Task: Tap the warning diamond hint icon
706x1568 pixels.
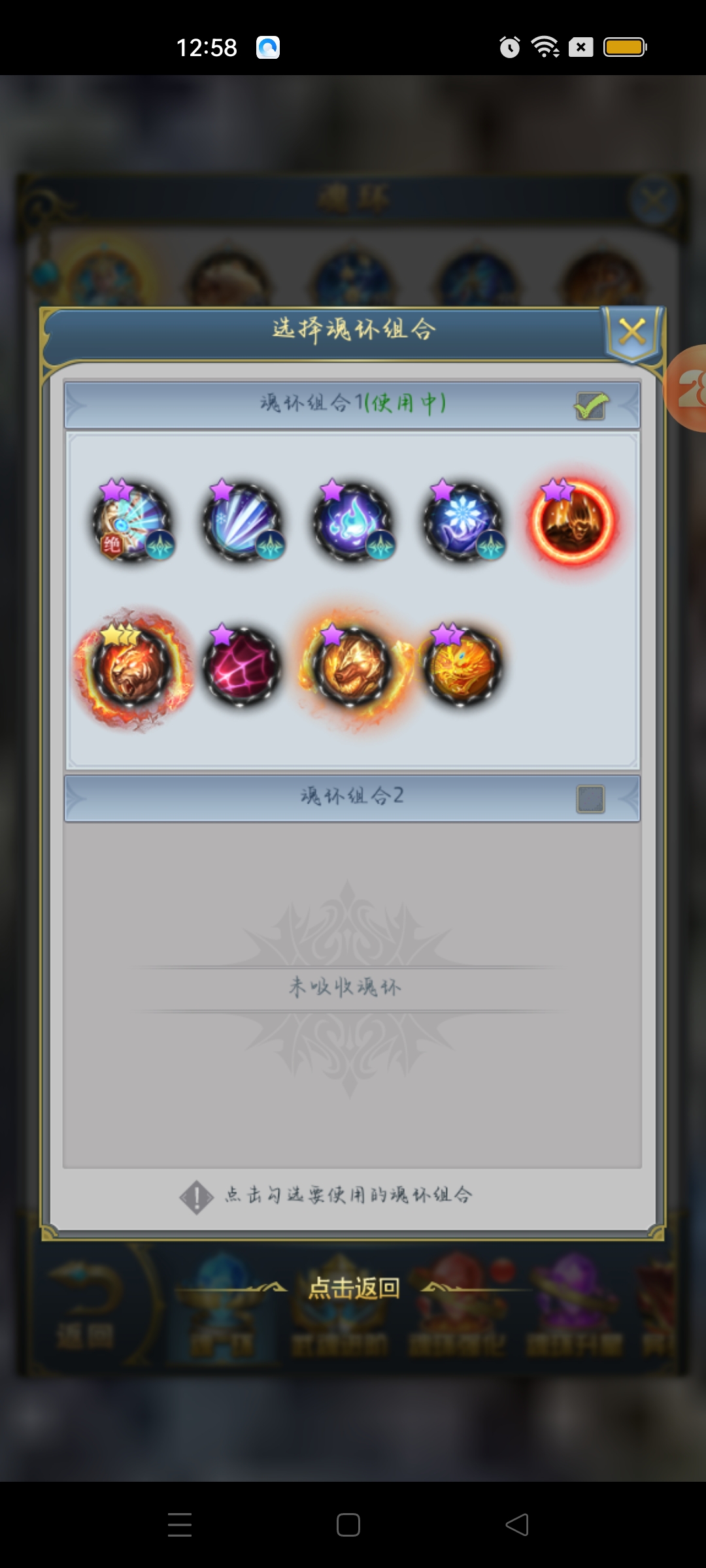Action: pos(196,1198)
